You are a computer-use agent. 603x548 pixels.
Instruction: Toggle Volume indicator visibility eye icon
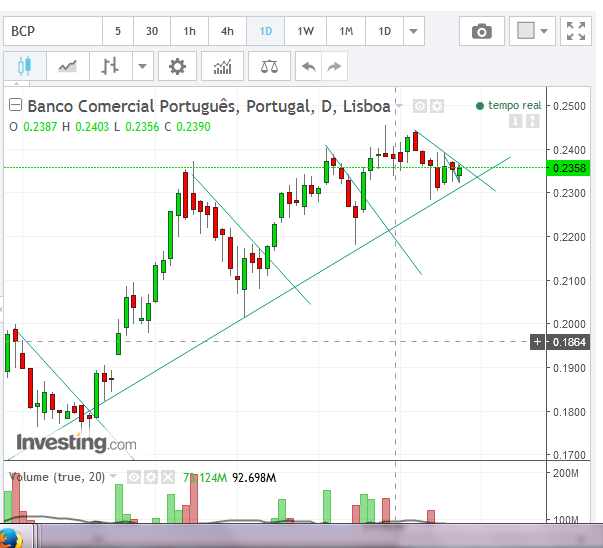[x=134, y=478]
